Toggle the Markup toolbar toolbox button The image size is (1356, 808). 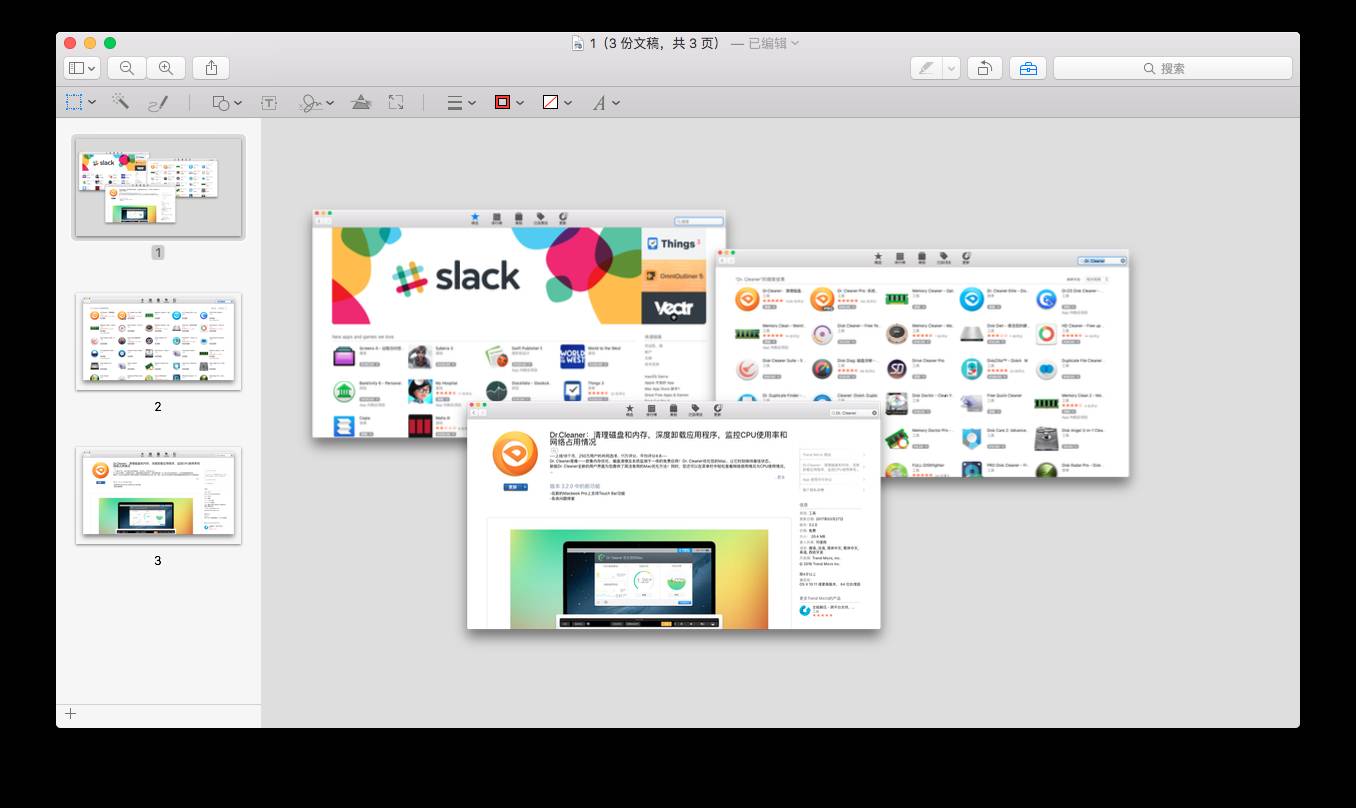click(x=1028, y=68)
